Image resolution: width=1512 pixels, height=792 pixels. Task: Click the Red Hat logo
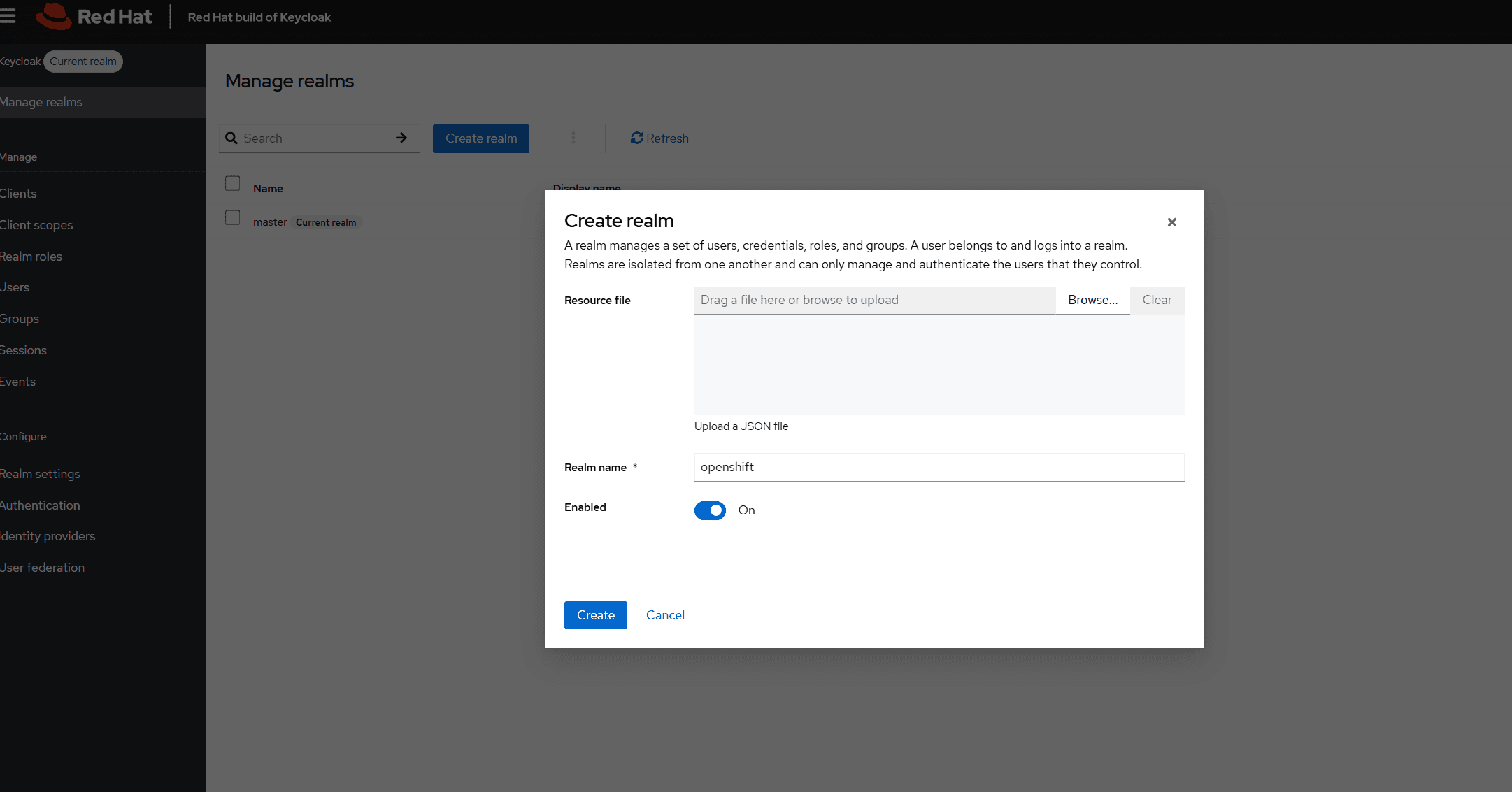(94, 17)
